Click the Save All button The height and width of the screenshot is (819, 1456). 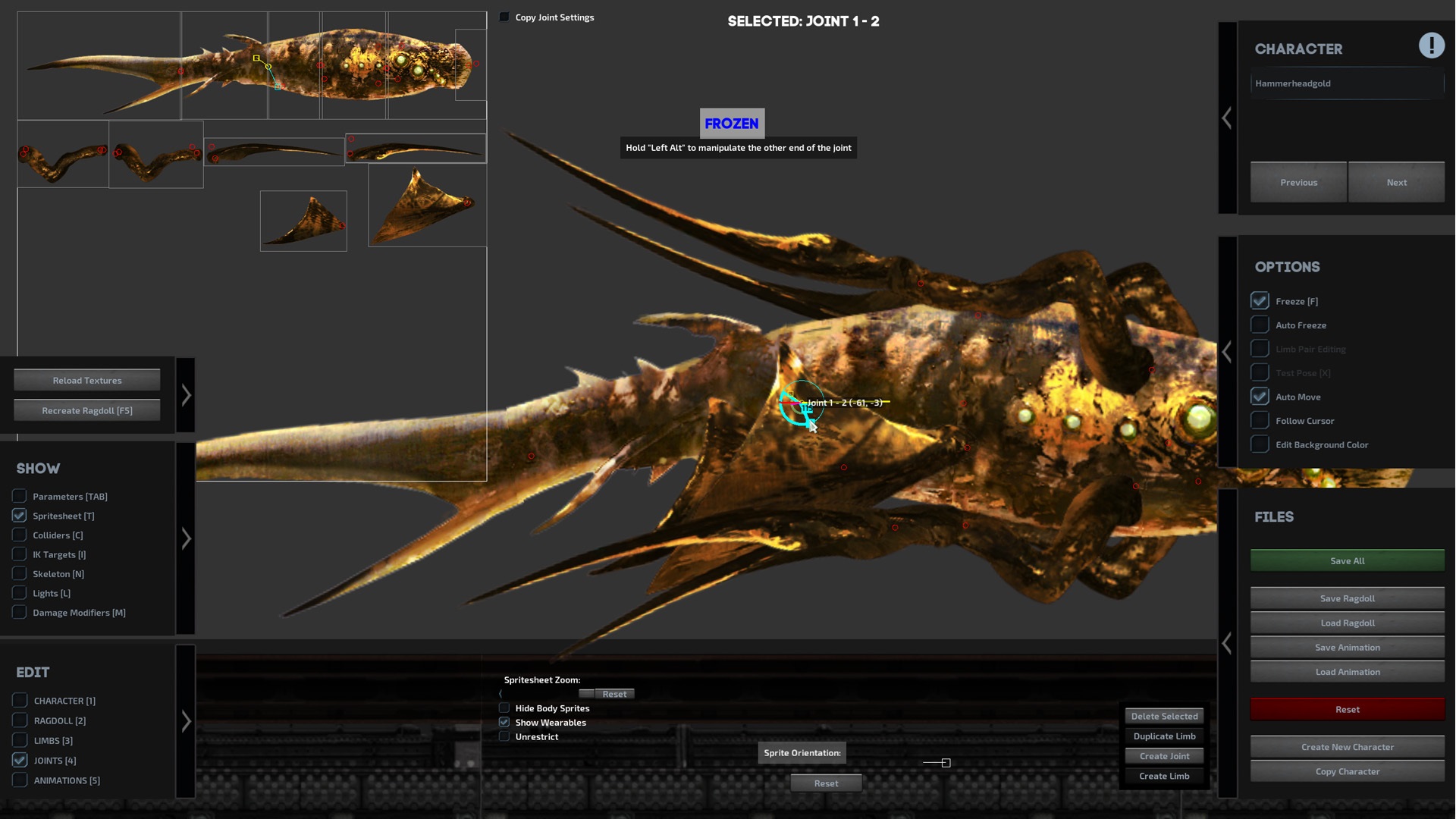(1347, 561)
